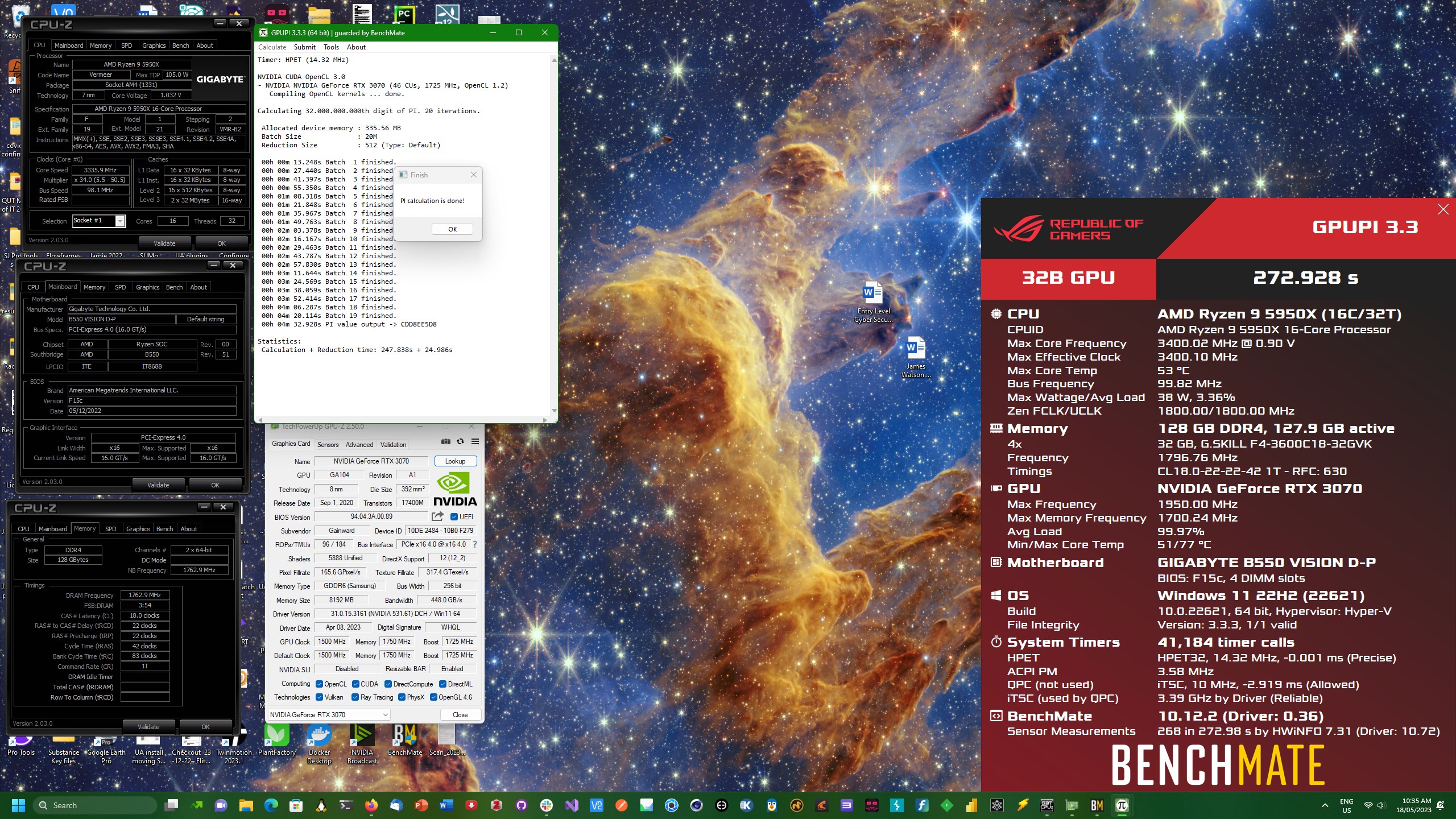Open the GPU-Z hamburger menu
Viewport: 1456px width, 819px height.
tap(475, 442)
